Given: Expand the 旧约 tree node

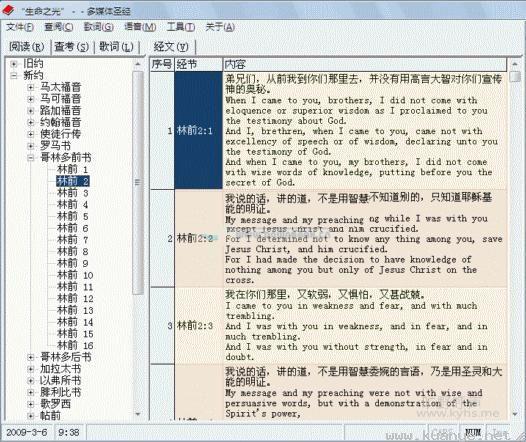Looking at the screenshot, I should pyautogui.click(x=14, y=64).
